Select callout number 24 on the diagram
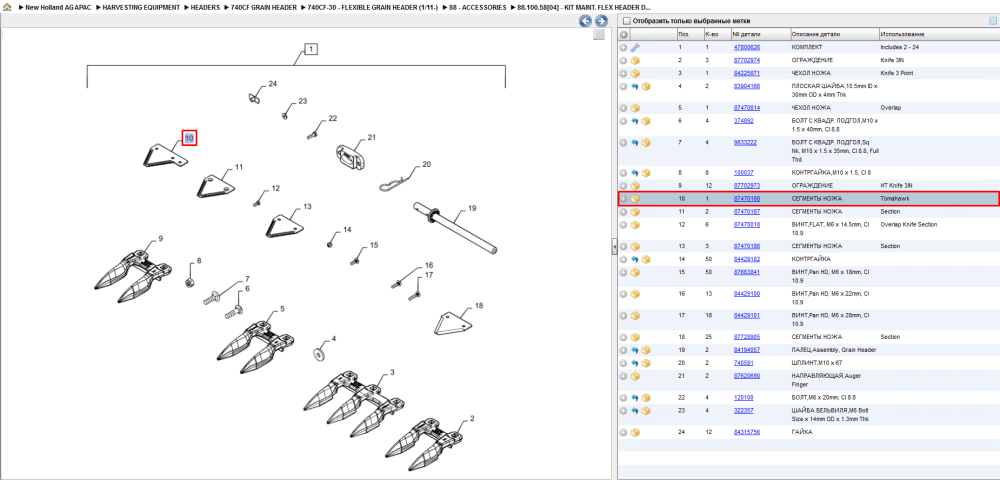The height and width of the screenshot is (480, 1000). click(x=273, y=84)
